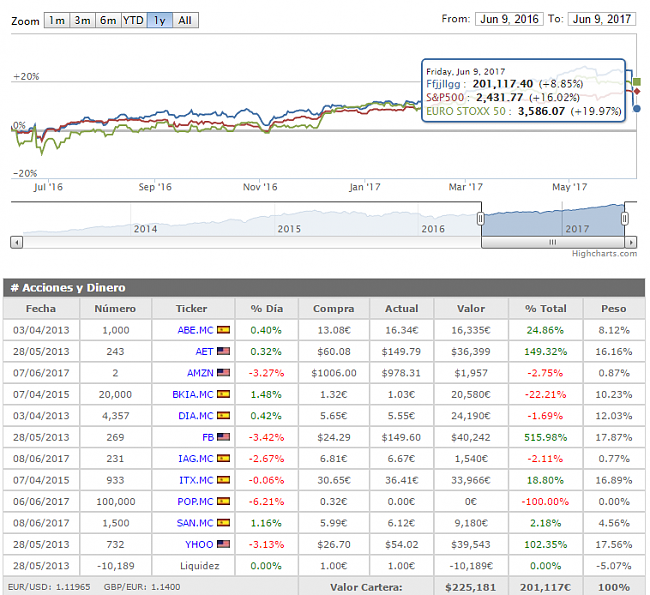Select the 3m zoom range
This screenshot has height=595, width=650.
coord(82,20)
